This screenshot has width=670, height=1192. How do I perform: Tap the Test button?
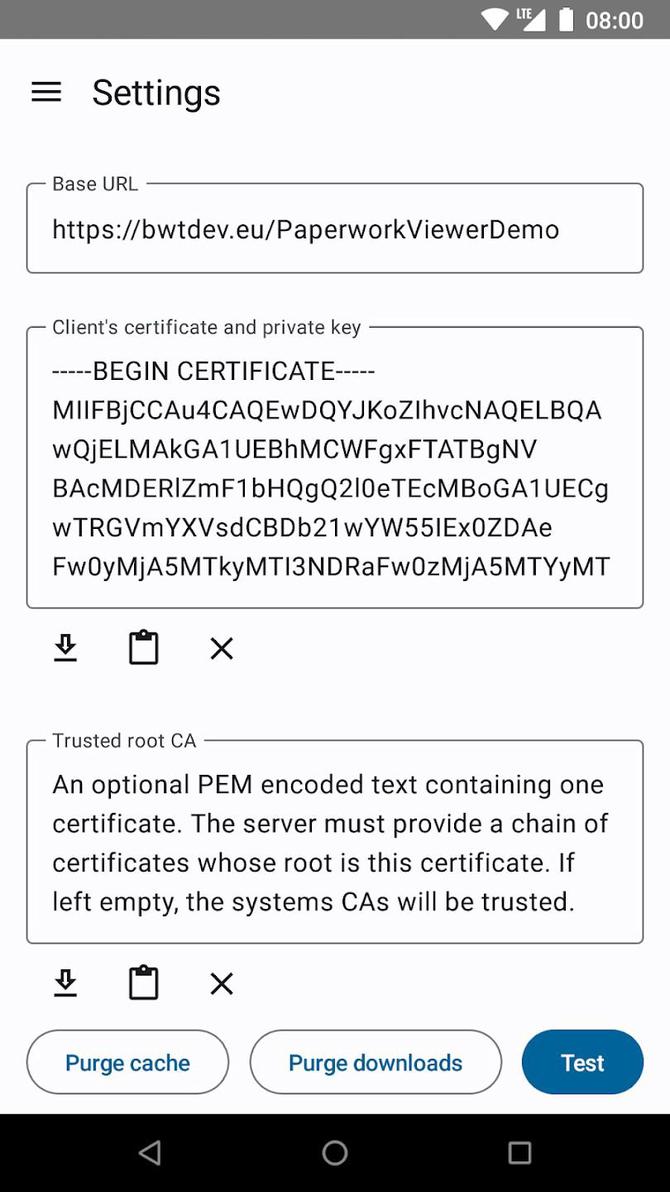[x=583, y=1062]
